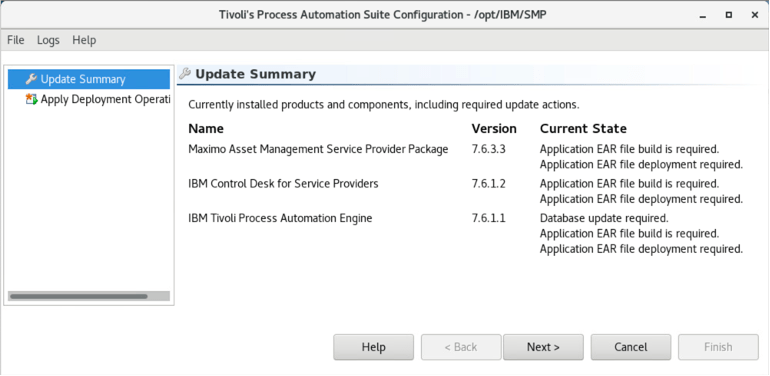Viewport: 770px width, 376px height.
Task: Click the Back button
Action: click(461, 347)
